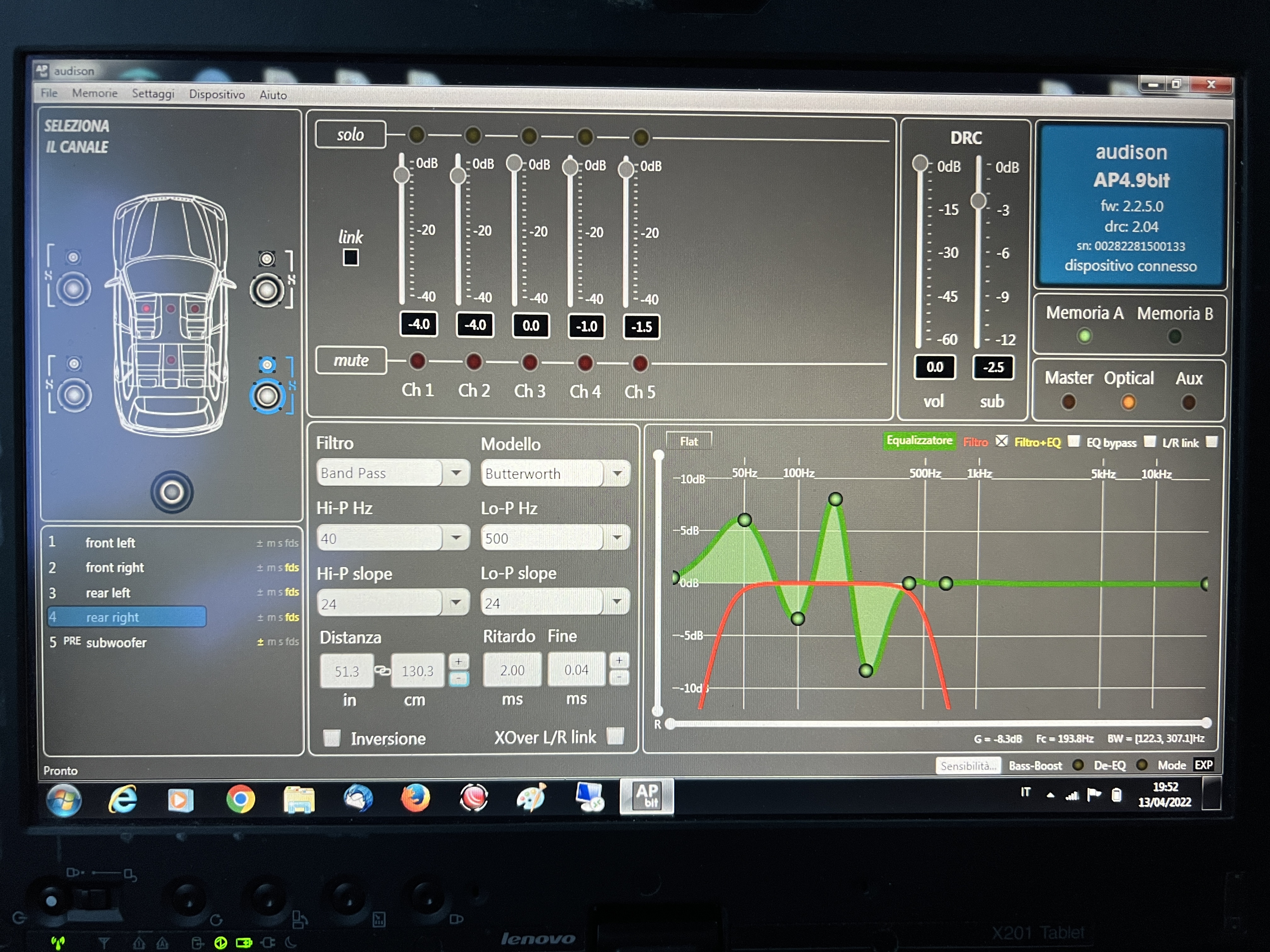Click the distance in/cm link chain icon
The height and width of the screenshot is (952, 1270).
point(382,670)
